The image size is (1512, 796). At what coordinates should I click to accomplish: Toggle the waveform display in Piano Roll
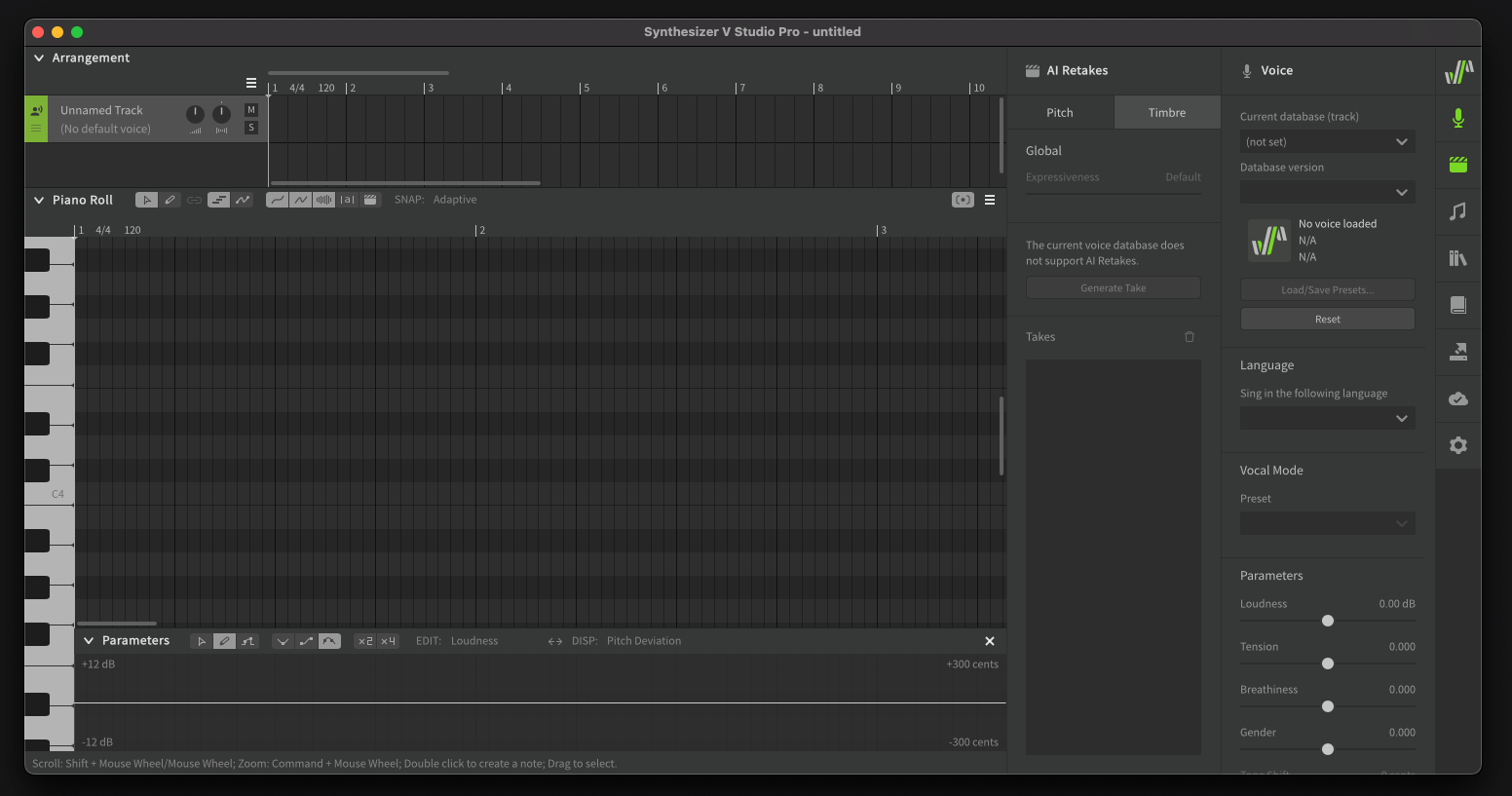point(323,200)
